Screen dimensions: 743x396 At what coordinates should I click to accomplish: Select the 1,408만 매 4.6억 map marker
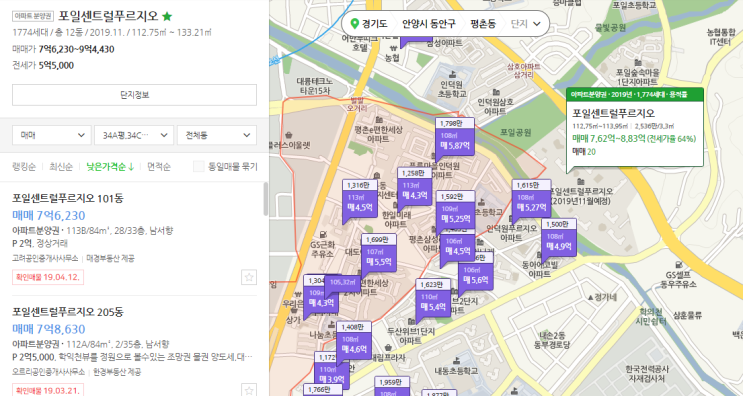coord(353,341)
